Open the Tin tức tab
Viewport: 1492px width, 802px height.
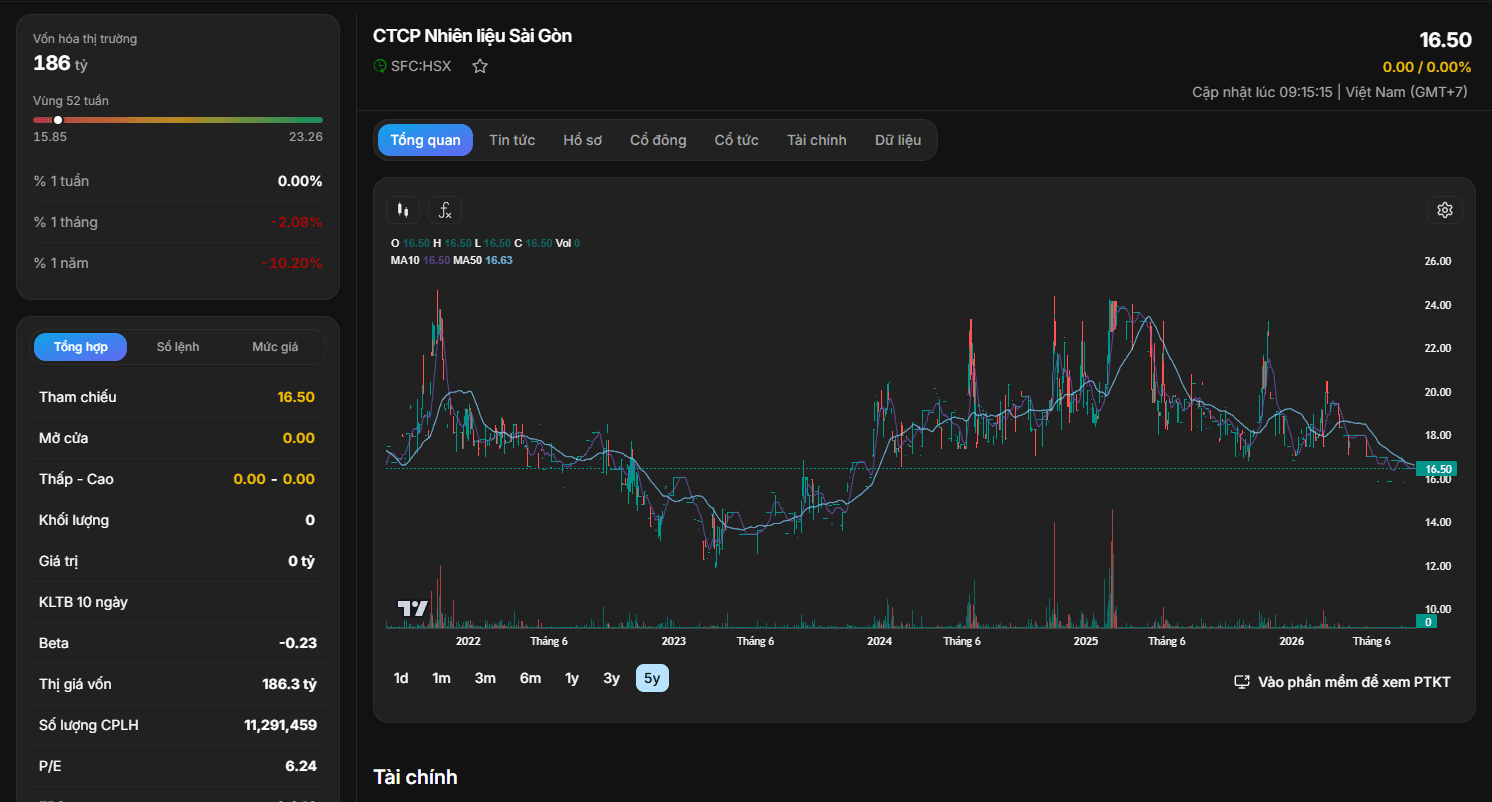(x=512, y=140)
